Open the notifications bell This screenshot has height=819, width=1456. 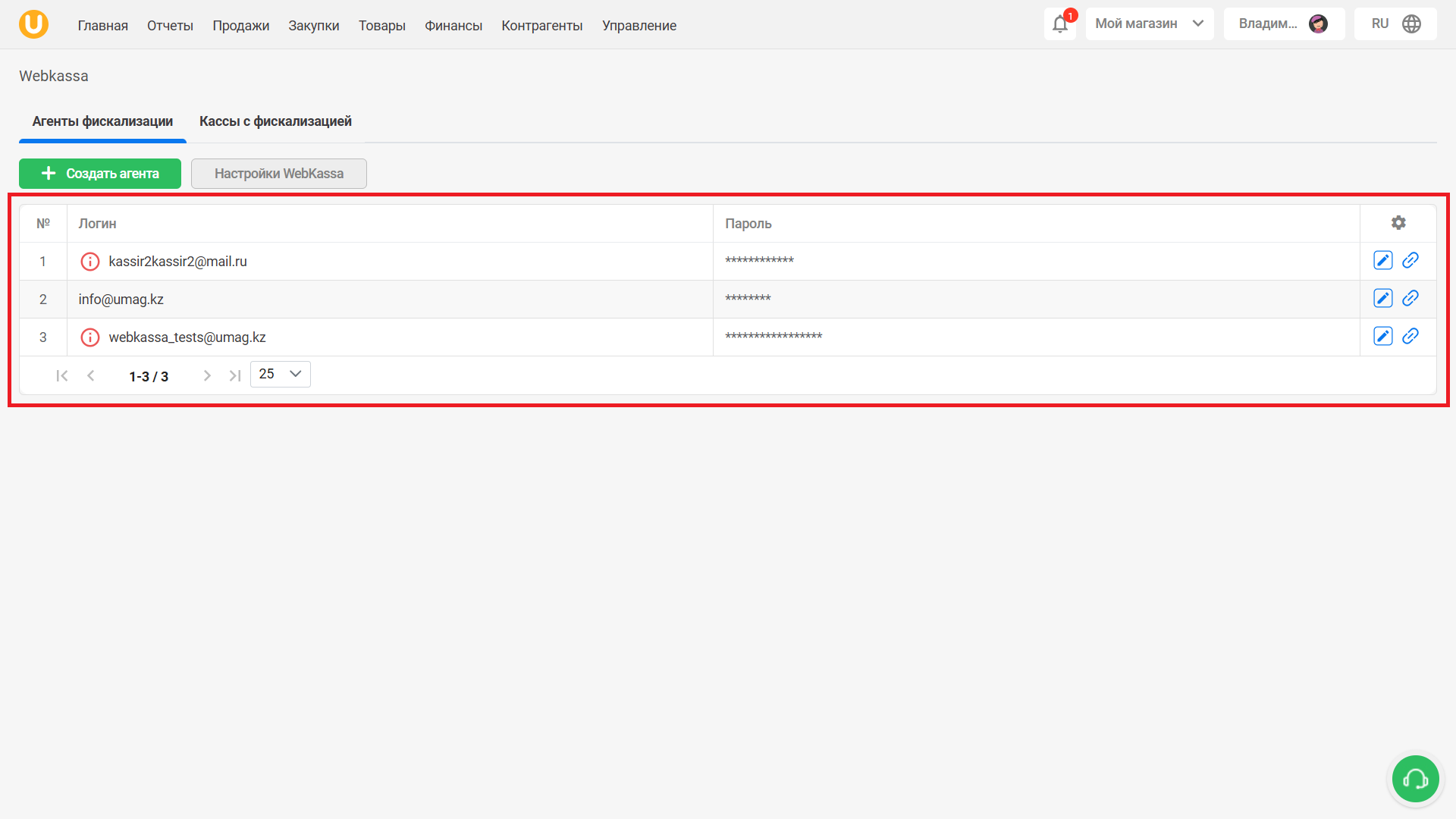pyautogui.click(x=1059, y=24)
